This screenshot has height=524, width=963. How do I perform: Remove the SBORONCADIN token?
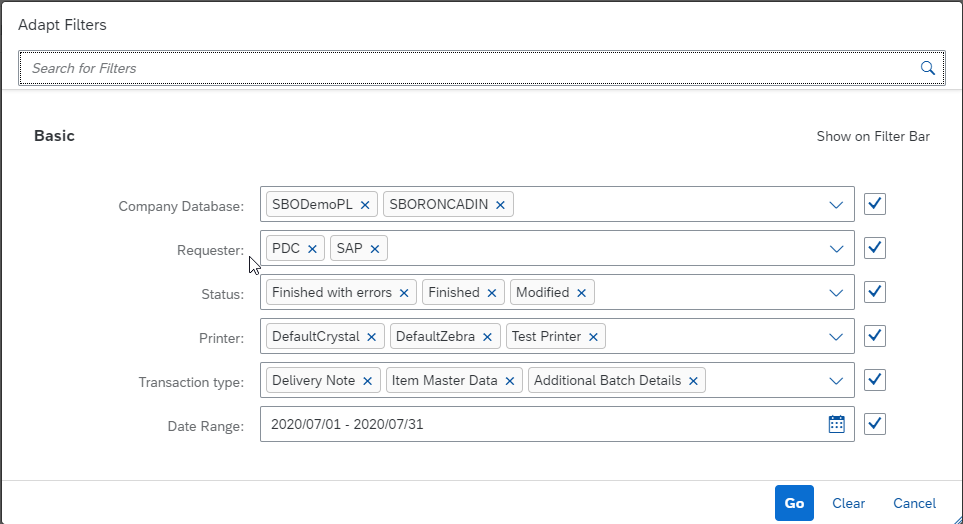click(x=500, y=205)
